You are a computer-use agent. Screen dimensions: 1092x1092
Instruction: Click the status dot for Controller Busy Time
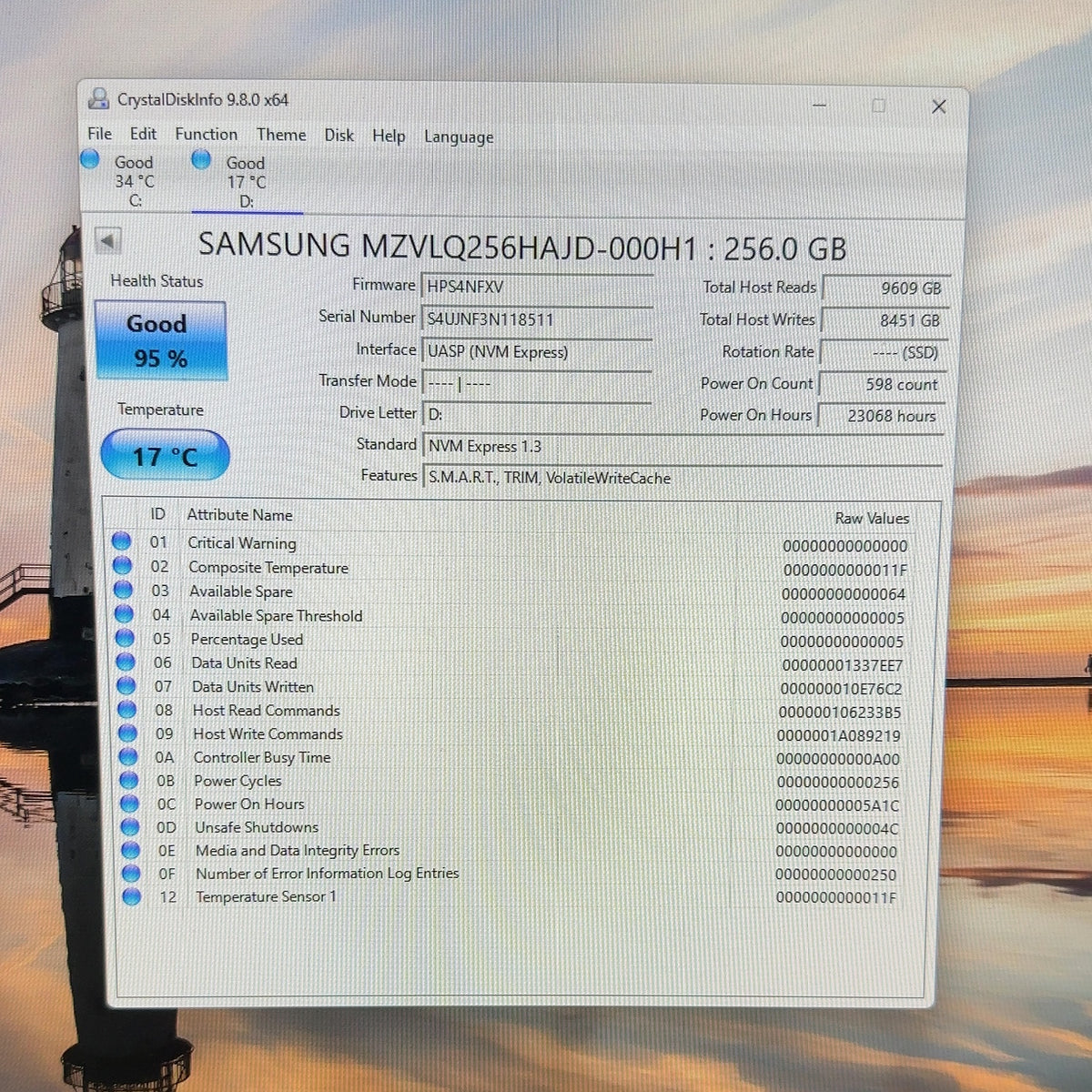click(x=128, y=756)
